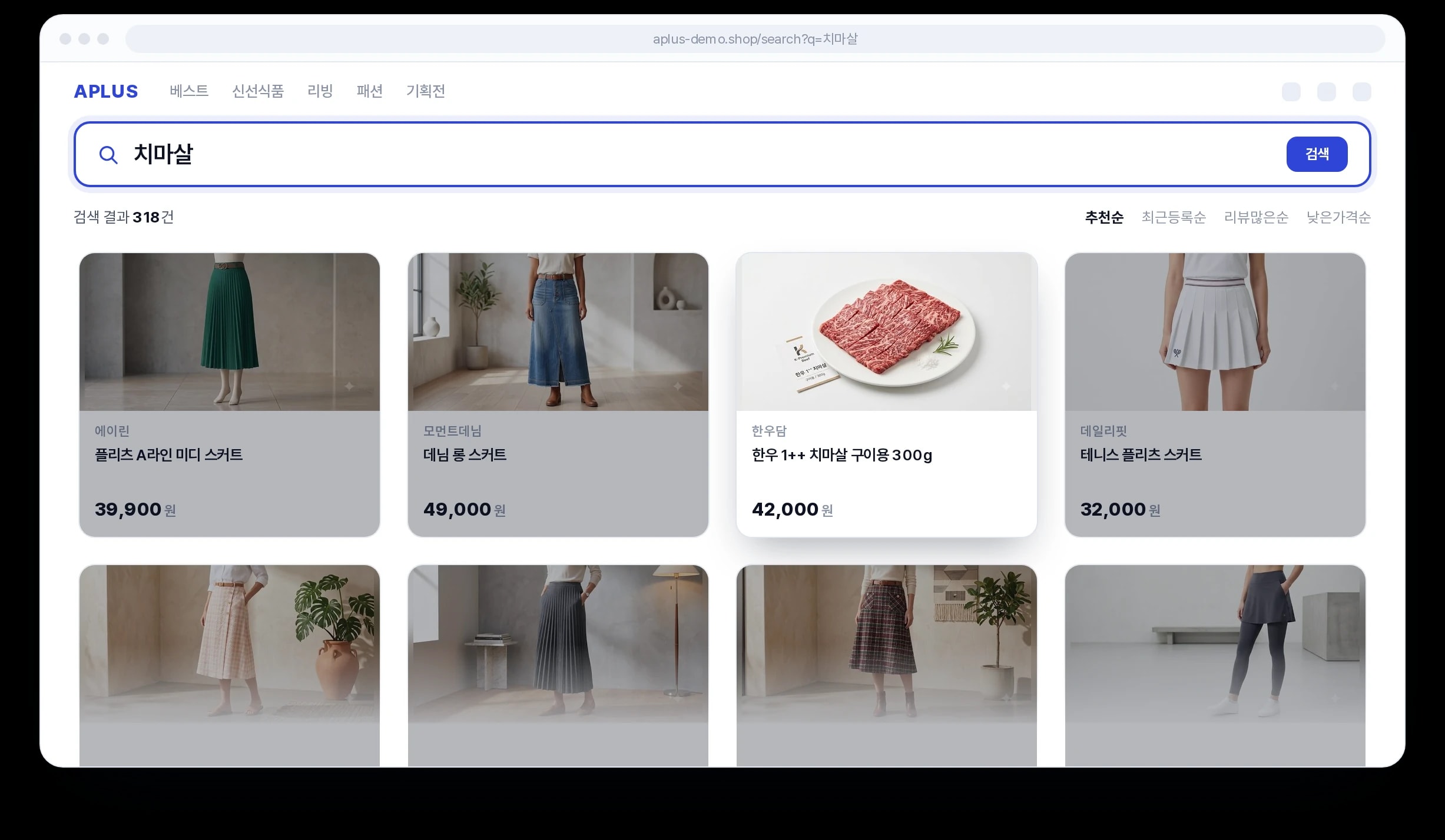The image size is (1445, 840).
Task: Click brand name 에이린
Action: [x=112, y=431]
